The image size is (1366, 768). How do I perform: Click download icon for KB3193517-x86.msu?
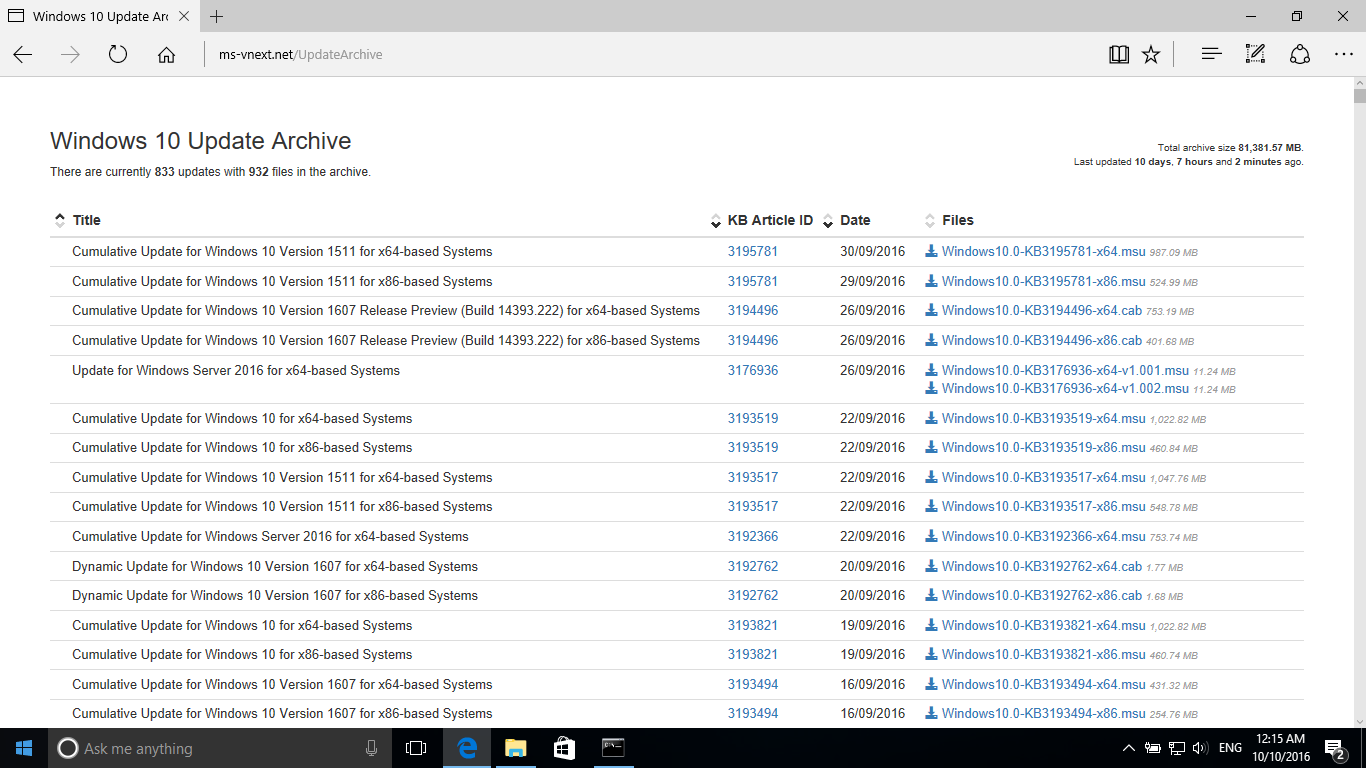tap(931, 507)
